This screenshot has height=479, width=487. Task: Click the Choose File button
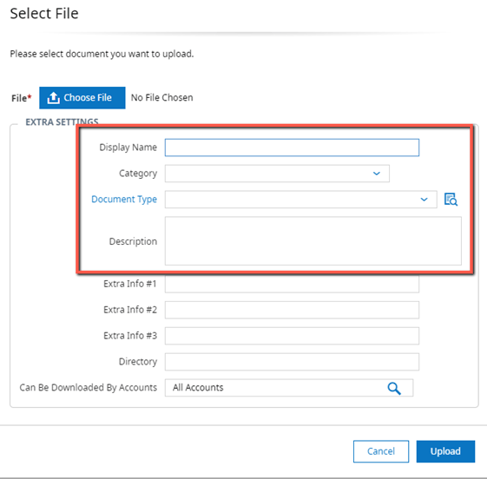click(82, 98)
